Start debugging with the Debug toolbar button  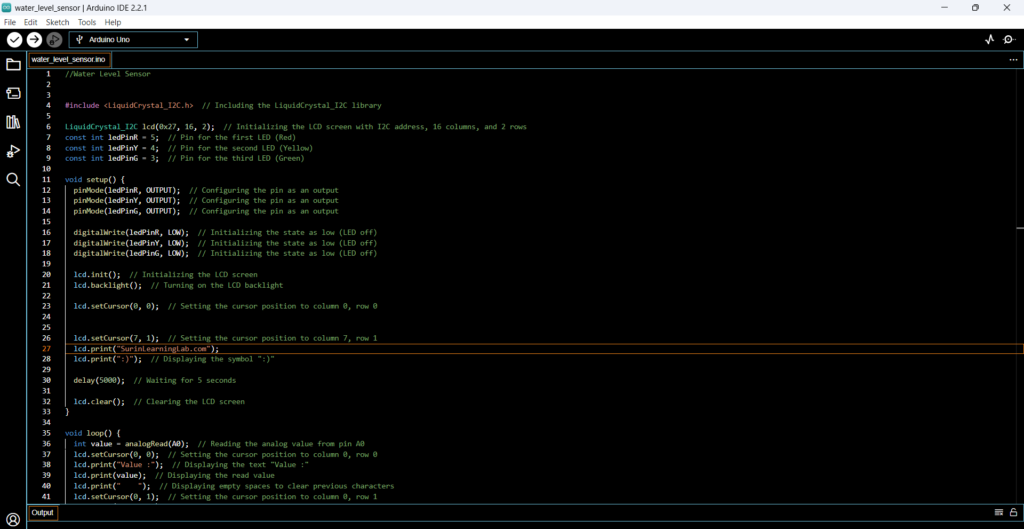[x=54, y=40]
